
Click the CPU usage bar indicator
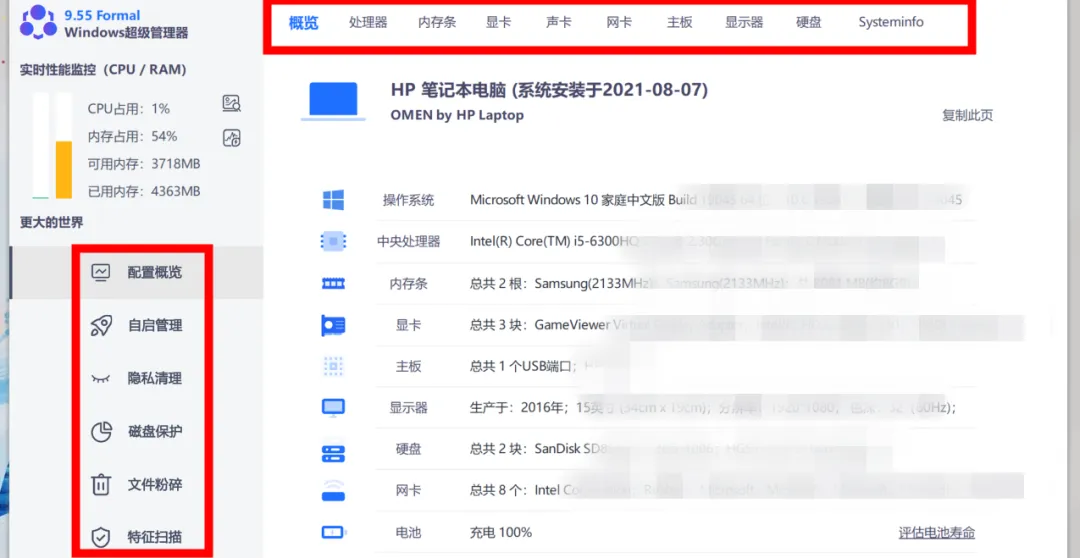pos(41,145)
